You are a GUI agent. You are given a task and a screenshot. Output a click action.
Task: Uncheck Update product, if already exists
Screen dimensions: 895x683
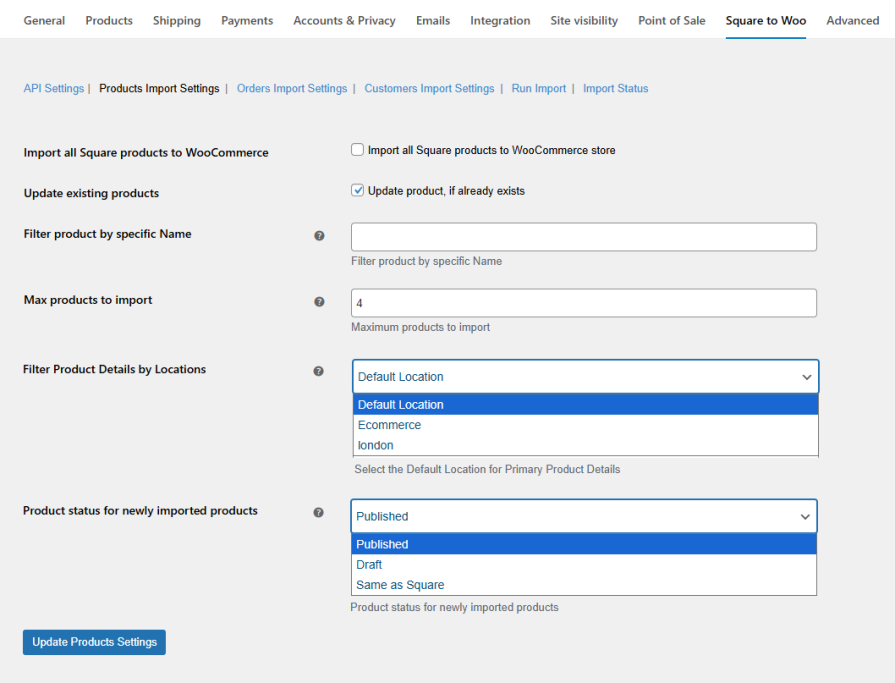coord(357,189)
